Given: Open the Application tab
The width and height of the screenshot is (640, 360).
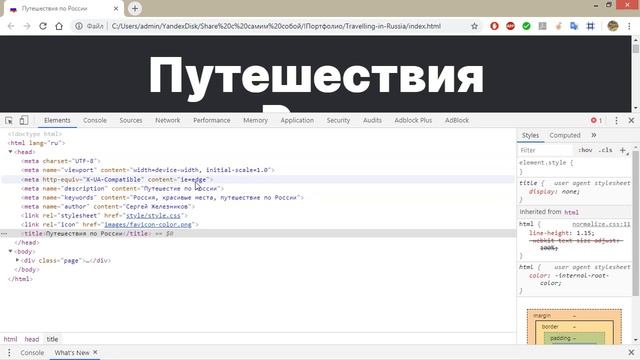Looking at the screenshot, I should tap(297, 120).
